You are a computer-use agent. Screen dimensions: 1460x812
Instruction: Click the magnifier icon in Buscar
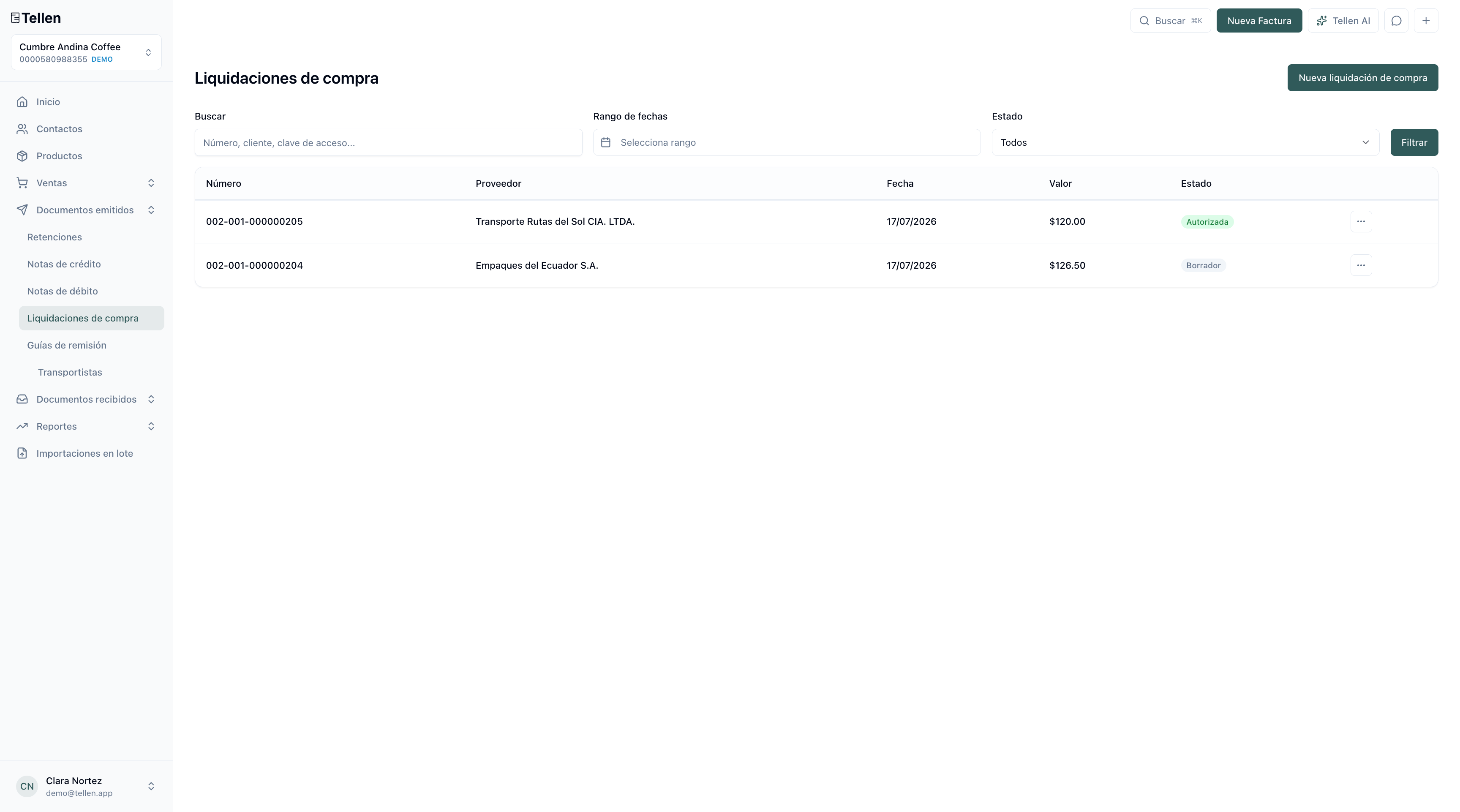[x=1144, y=21]
